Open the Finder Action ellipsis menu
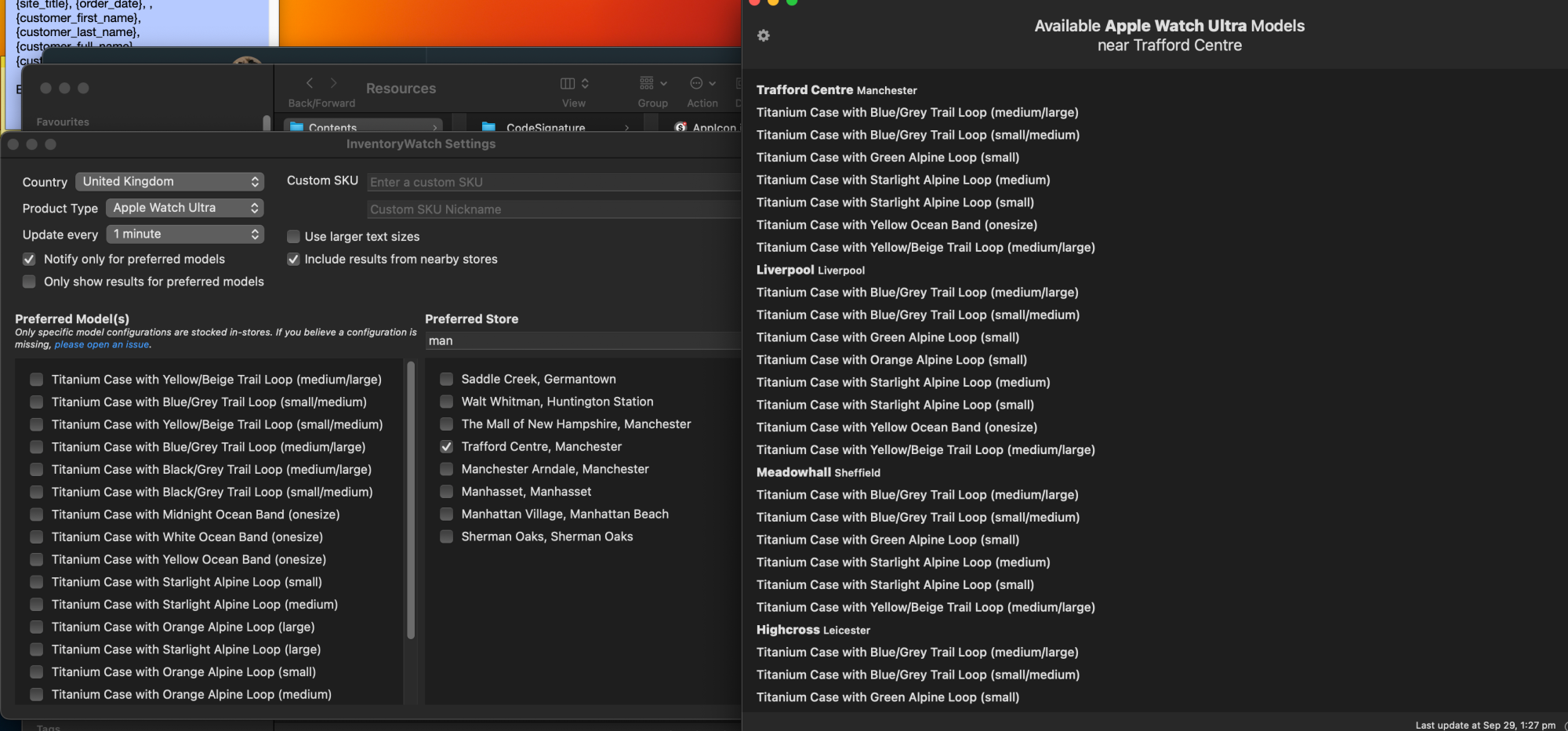The image size is (1568, 731). tap(702, 83)
